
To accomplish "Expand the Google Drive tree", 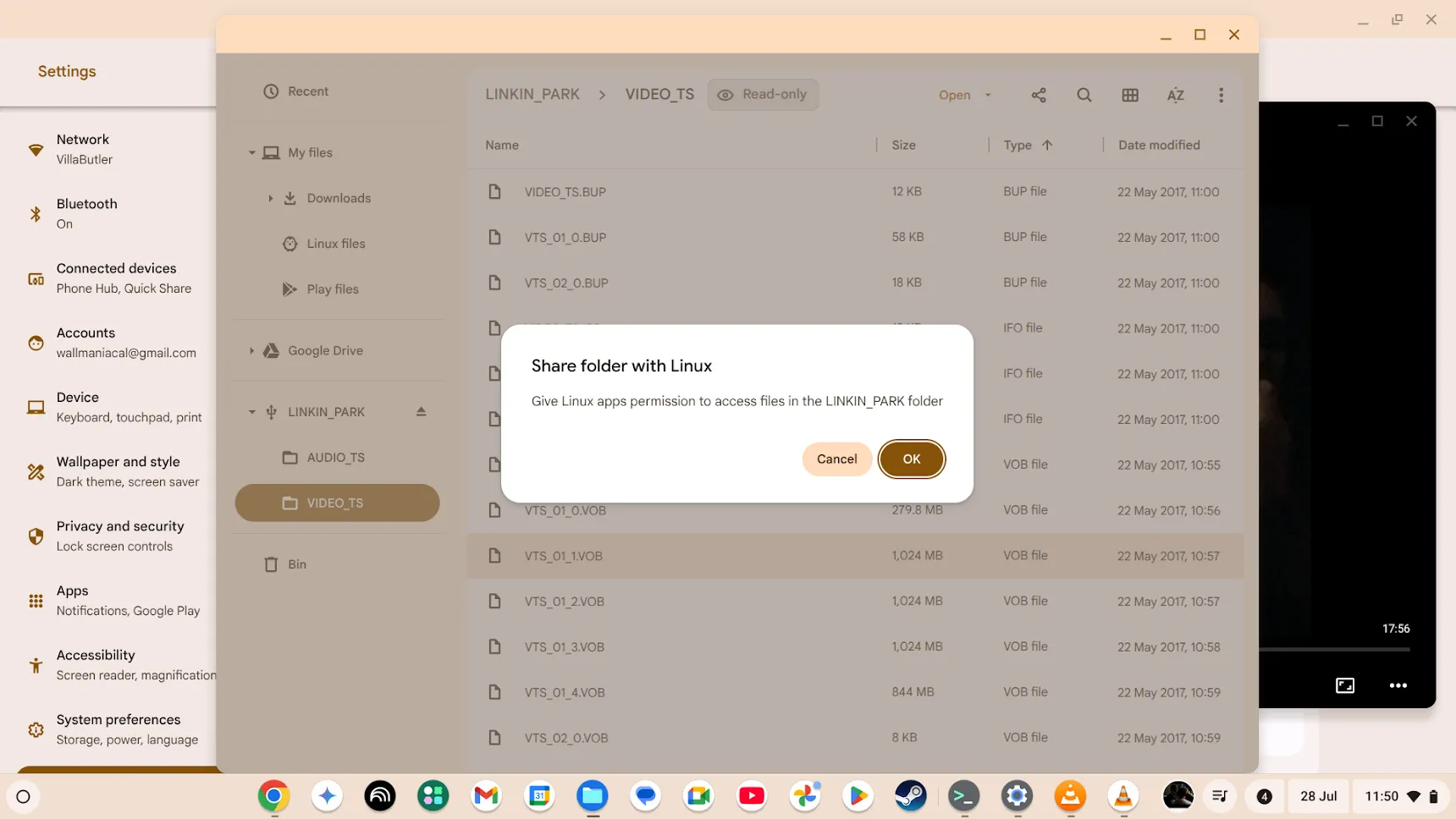I will (251, 350).
